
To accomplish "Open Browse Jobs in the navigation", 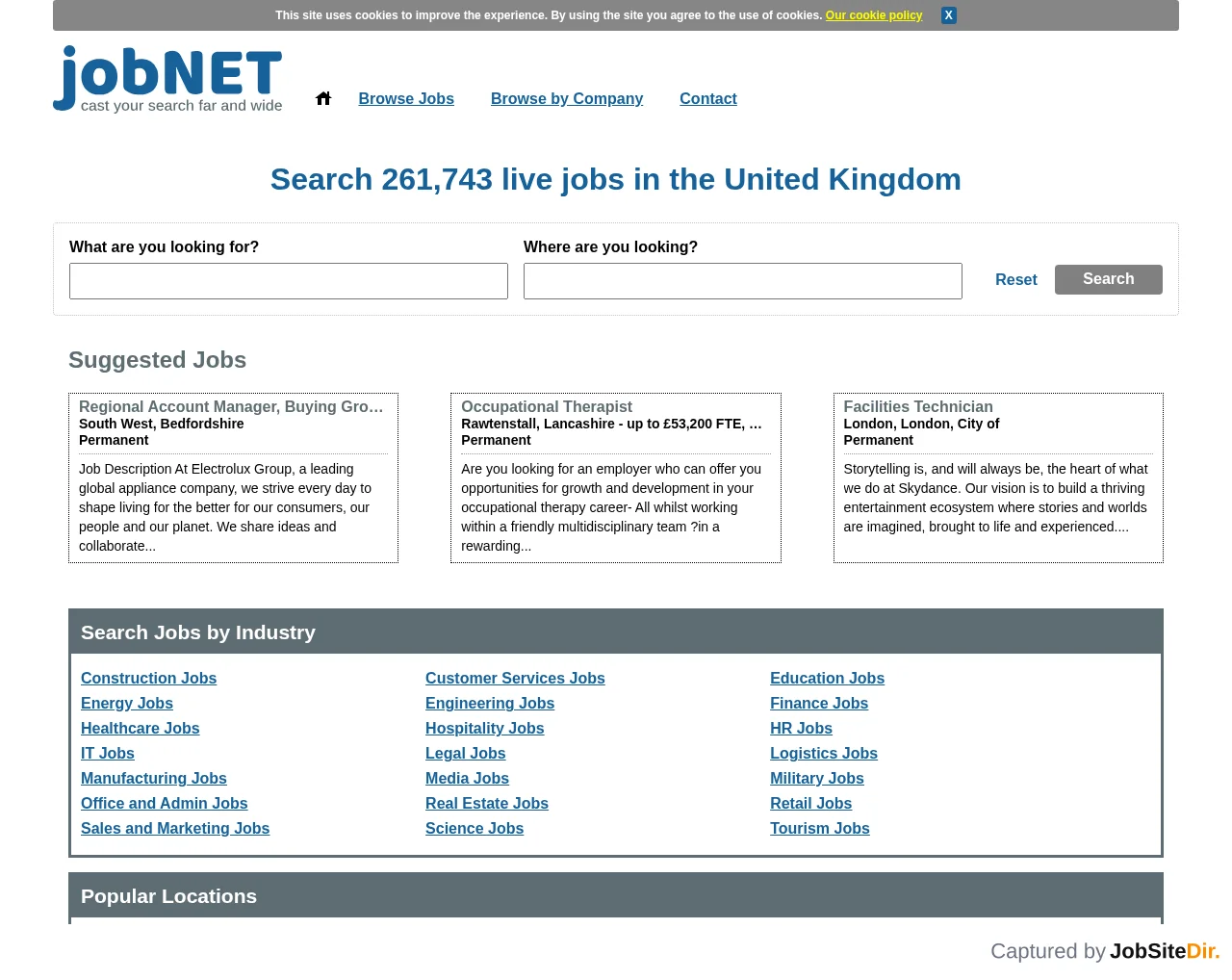I will point(406,98).
